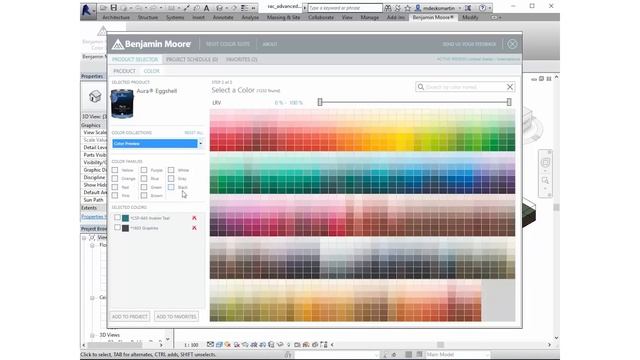
Task: Collapse the Ceiling Plans node in Project Browser
Action: pos(92,298)
